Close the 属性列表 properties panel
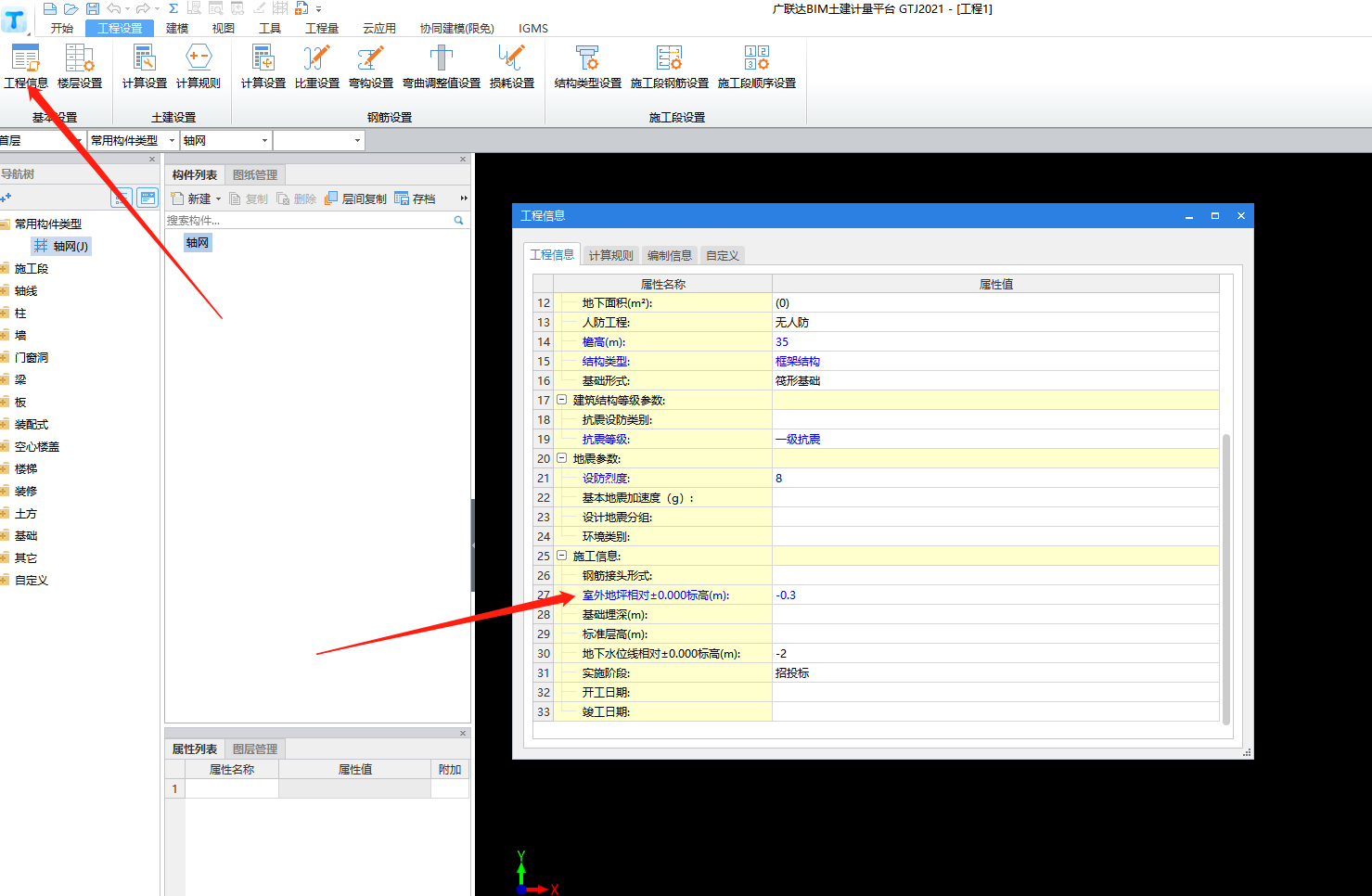The image size is (1372, 896). click(464, 733)
